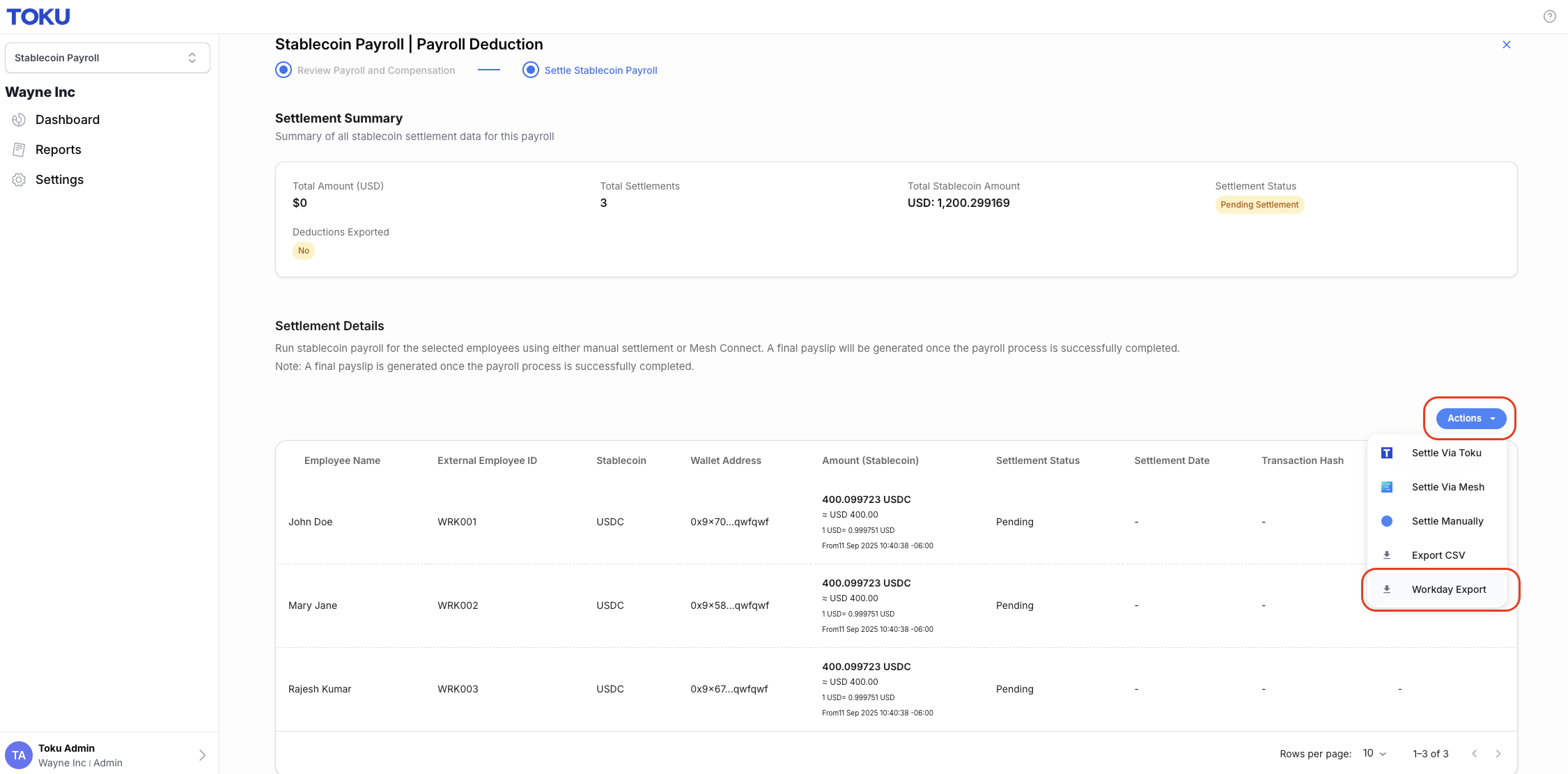The image size is (1568, 774).
Task: Click WRK001 employee ID cell
Action: pyautogui.click(x=457, y=522)
